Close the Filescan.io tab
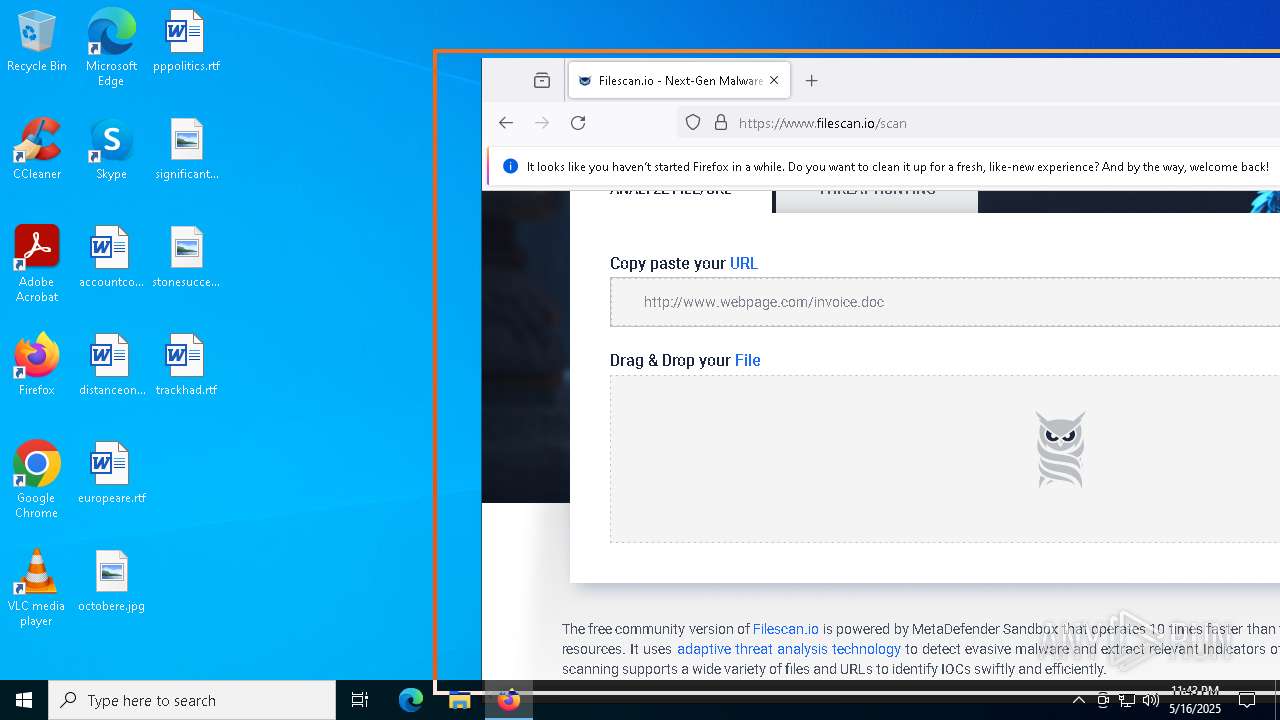 (774, 81)
